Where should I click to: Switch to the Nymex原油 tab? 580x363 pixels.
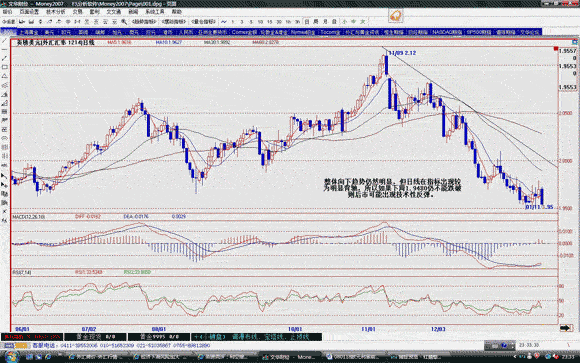coord(303,32)
